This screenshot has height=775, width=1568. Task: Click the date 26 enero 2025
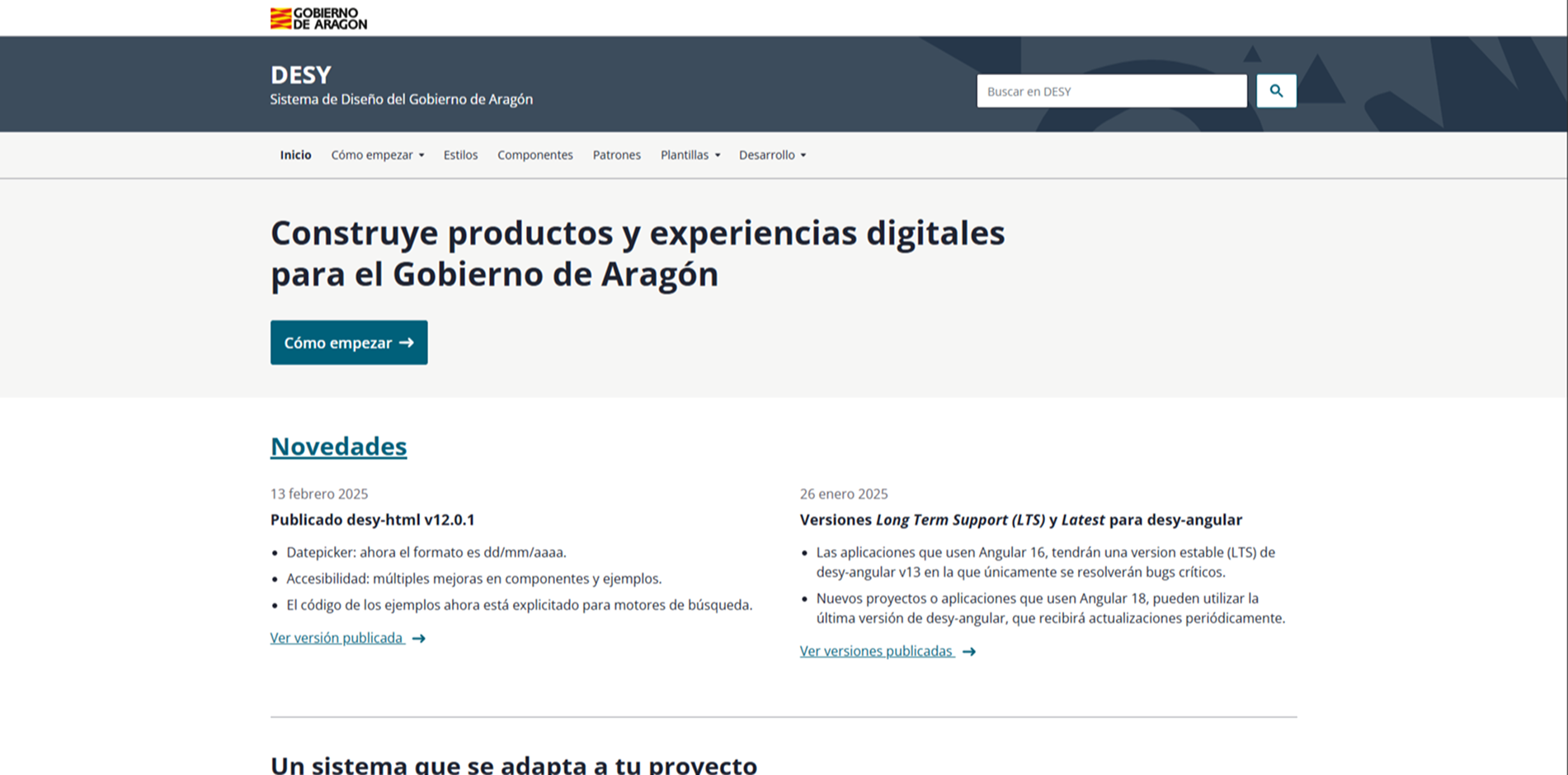click(x=844, y=494)
